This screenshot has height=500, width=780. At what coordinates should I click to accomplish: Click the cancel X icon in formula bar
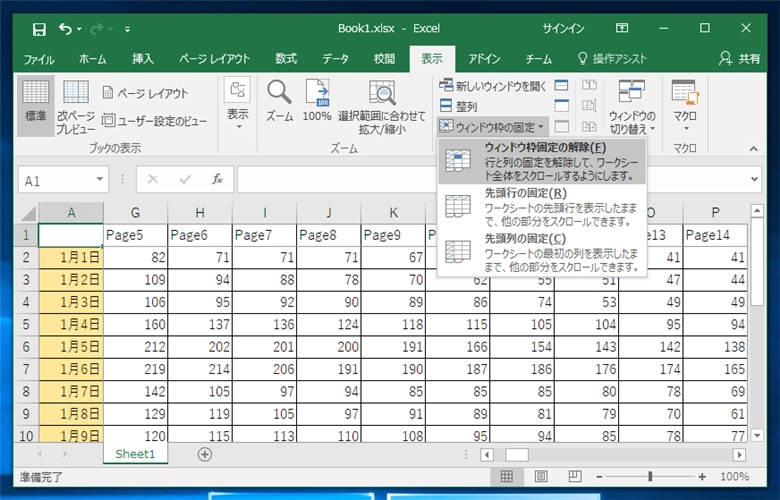tap(153, 179)
